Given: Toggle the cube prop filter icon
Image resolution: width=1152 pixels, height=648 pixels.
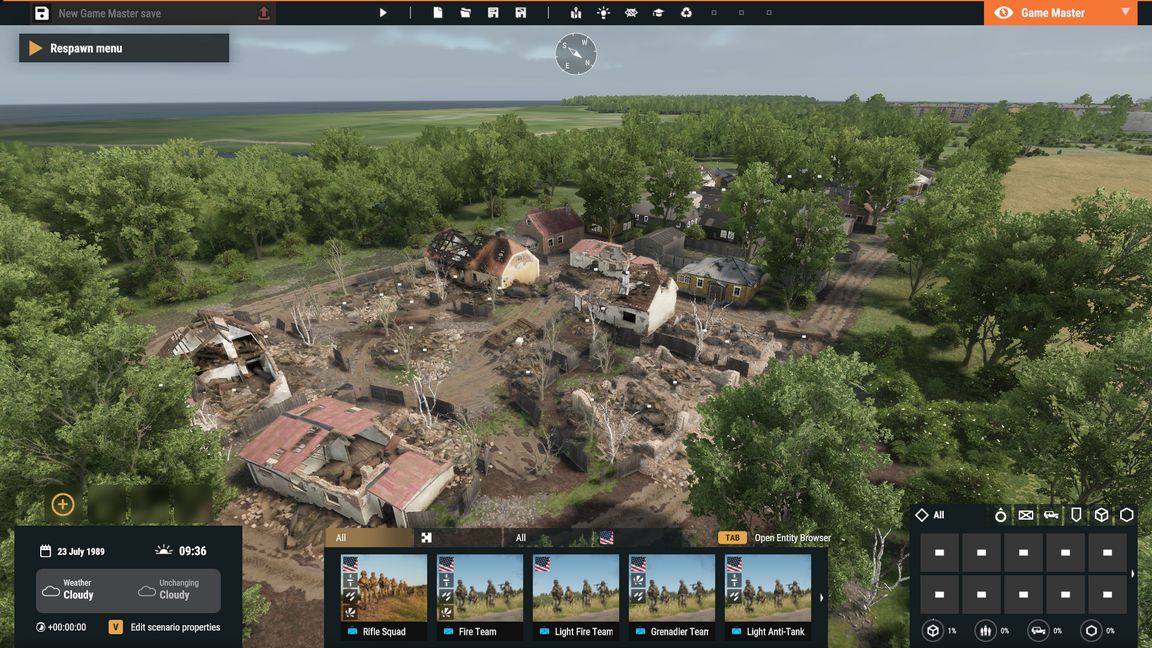Looking at the screenshot, I should point(1101,515).
